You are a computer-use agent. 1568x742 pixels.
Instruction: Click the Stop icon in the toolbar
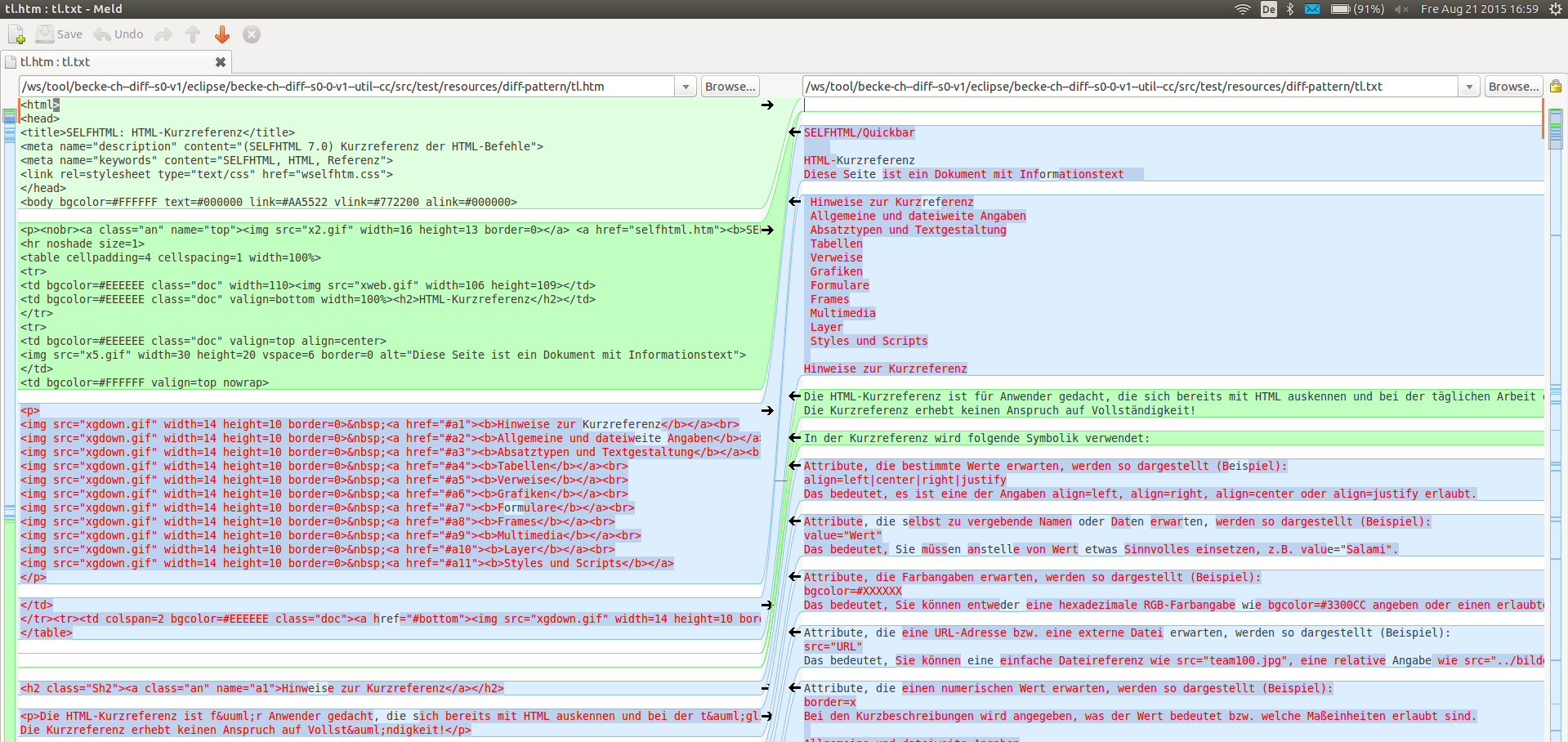[x=252, y=34]
